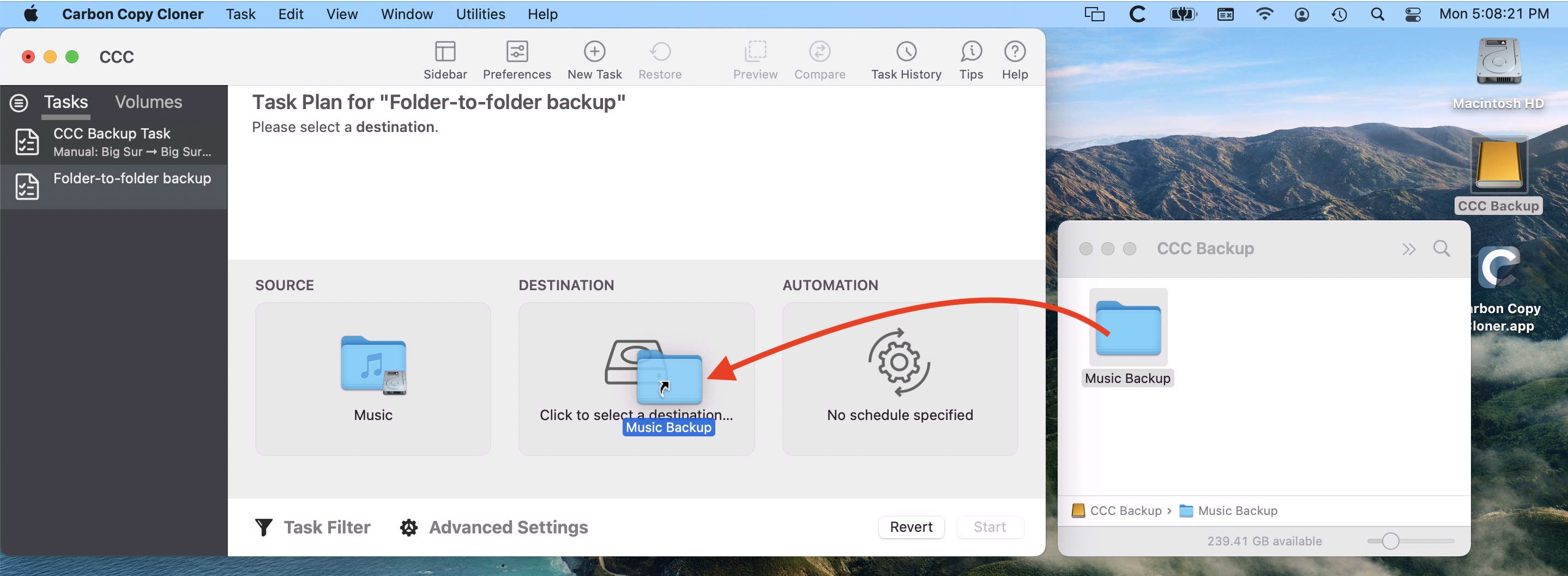
Task: Click Music Backup in Finder path bar
Action: (1228, 511)
